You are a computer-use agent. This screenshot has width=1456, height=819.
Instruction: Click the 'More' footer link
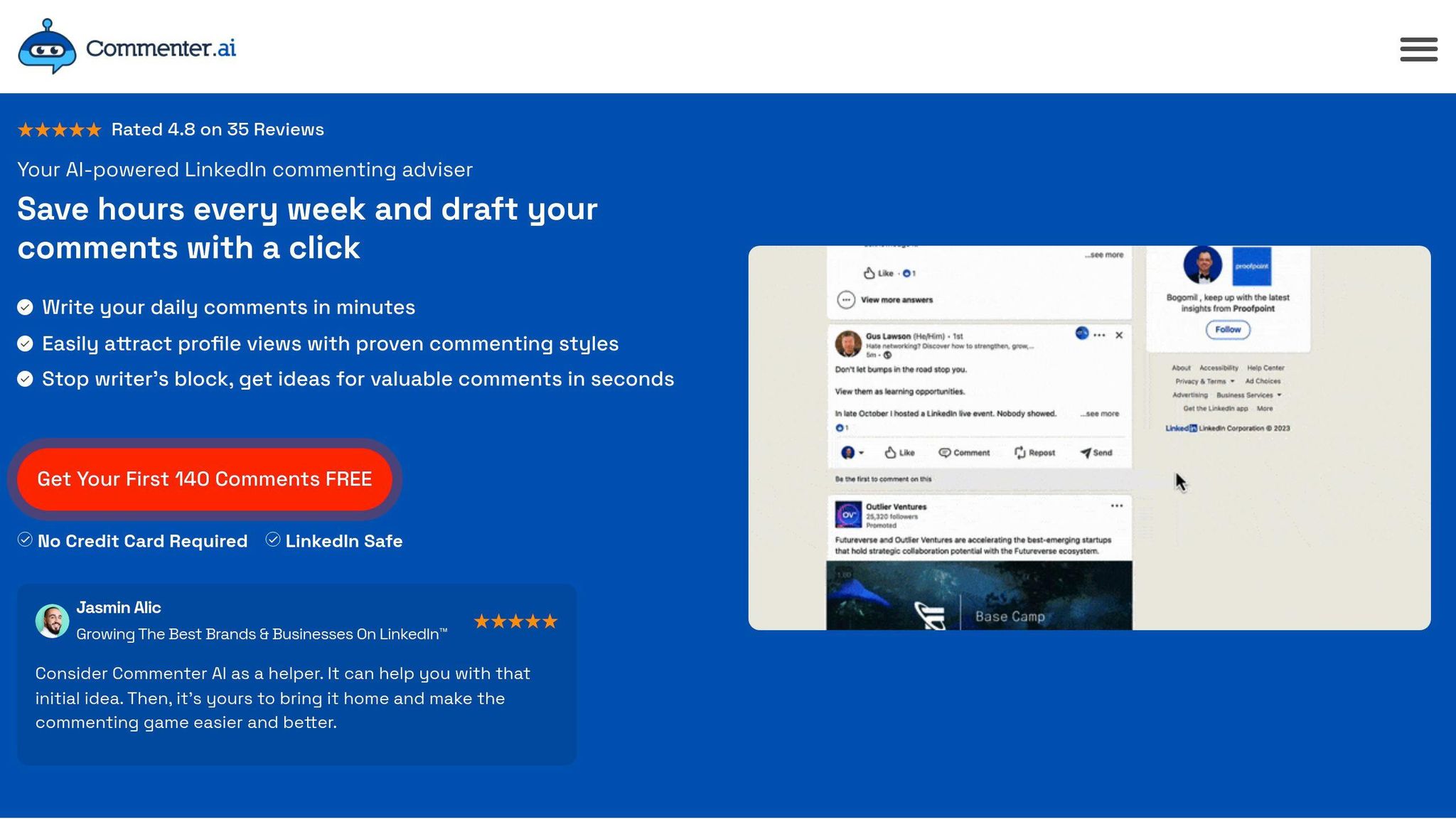click(x=1265, y=409)
